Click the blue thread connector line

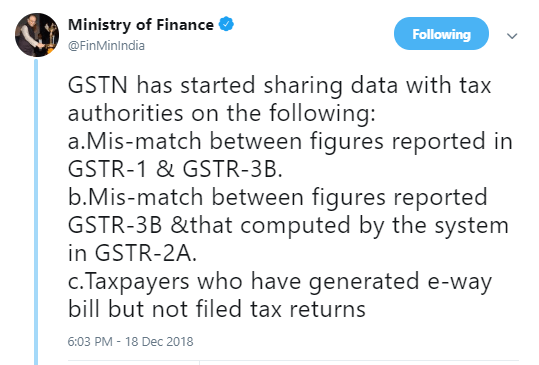36,211
